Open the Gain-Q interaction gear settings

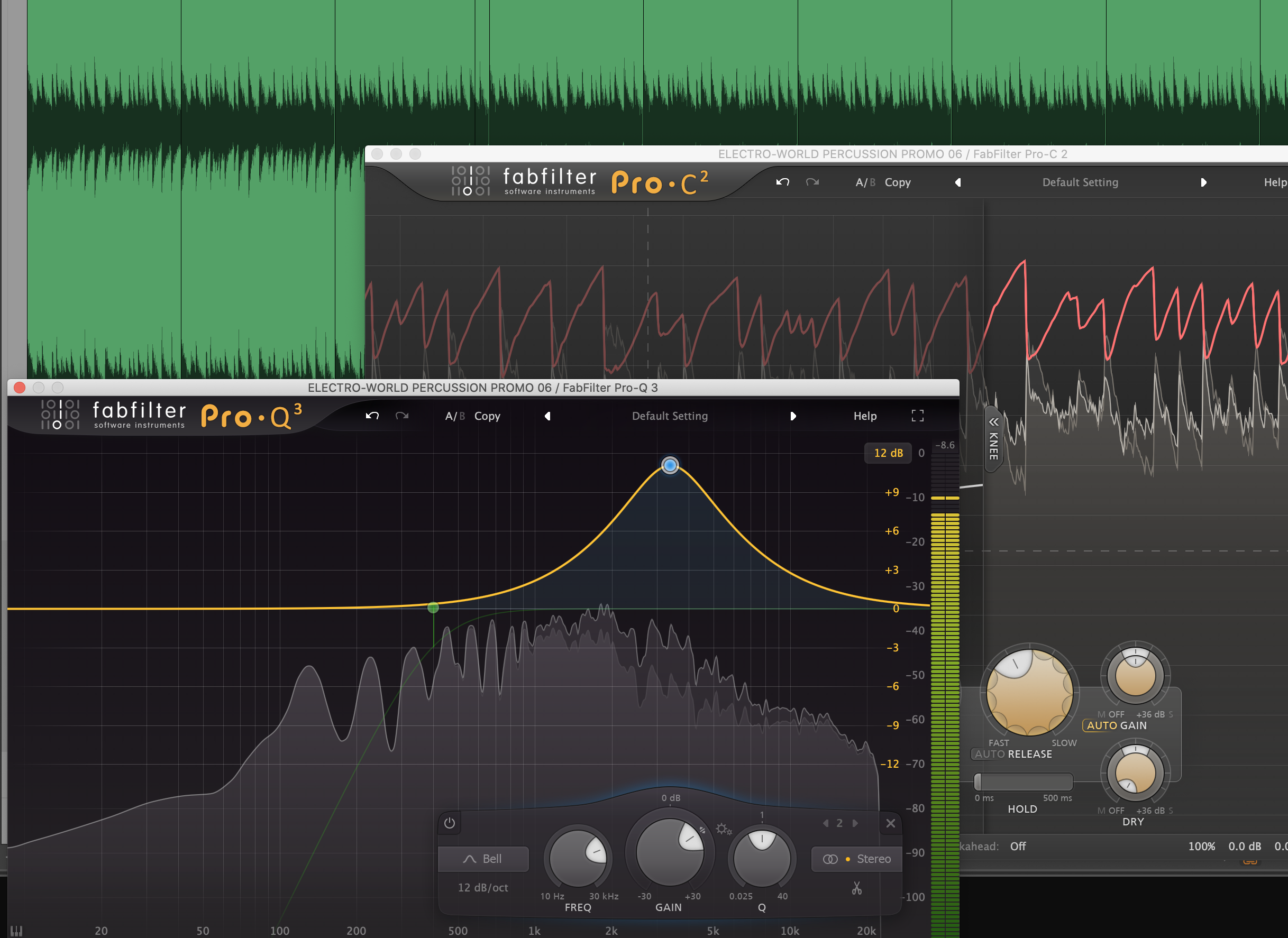coord(723,829)
